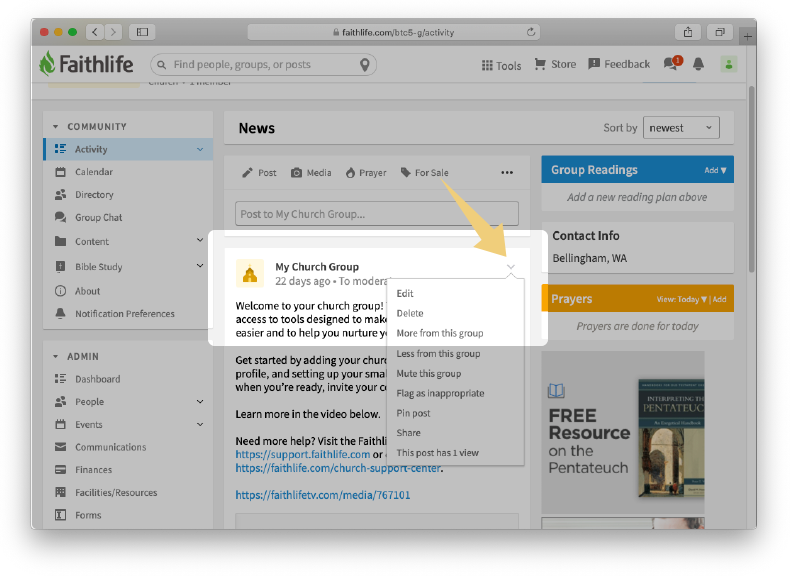This screenshot has height=576, width=790.
Task: Open a new Safari tab
Action: coord(748,36)
